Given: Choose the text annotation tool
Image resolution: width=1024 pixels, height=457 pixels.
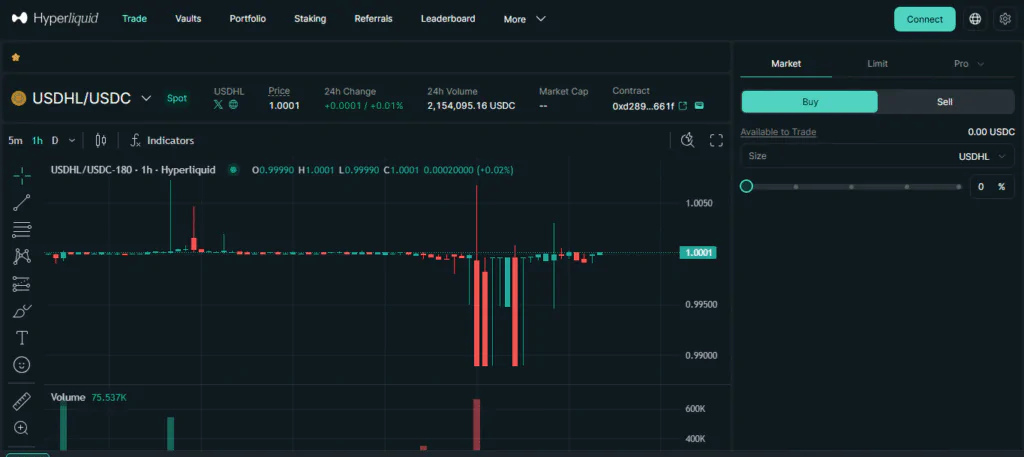Looking at the screenshot, I should click(21, 338).
